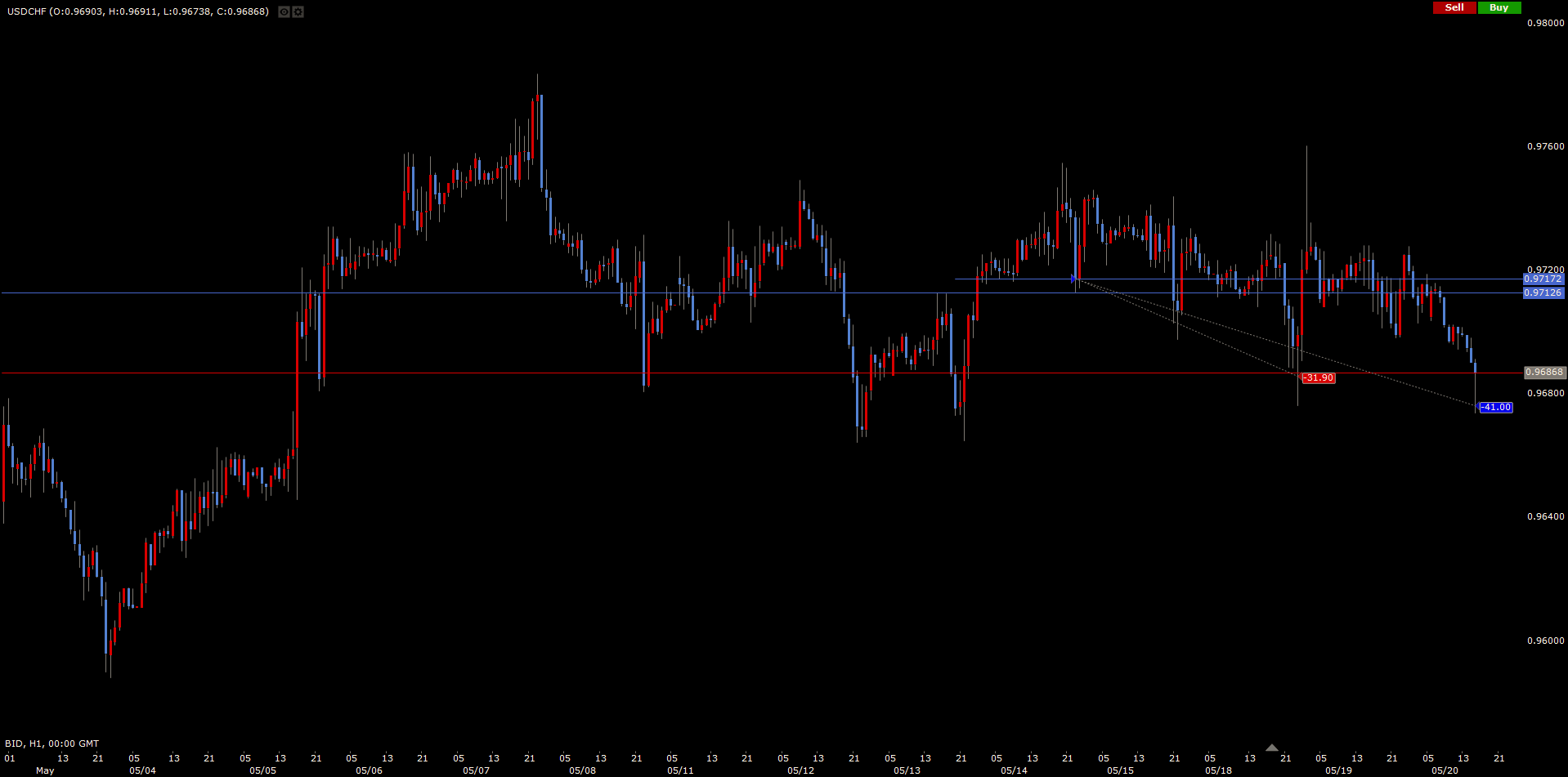Click the 0.98000 price axis label
Viewport: 1568px width, 777px height.
pyautogui.click(x=1545, y=24)
